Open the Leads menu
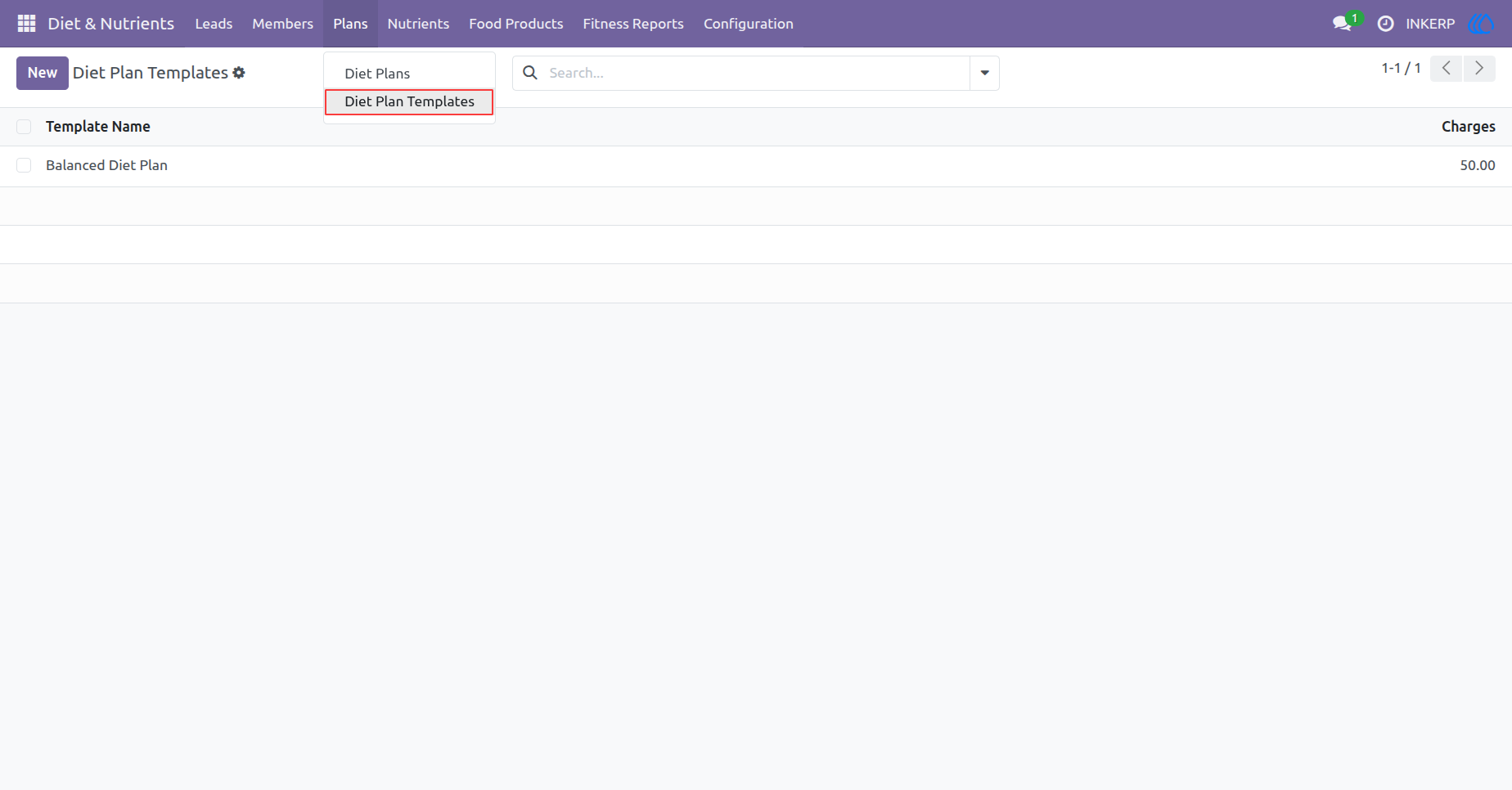1512x790 pixels. point(214,24)
